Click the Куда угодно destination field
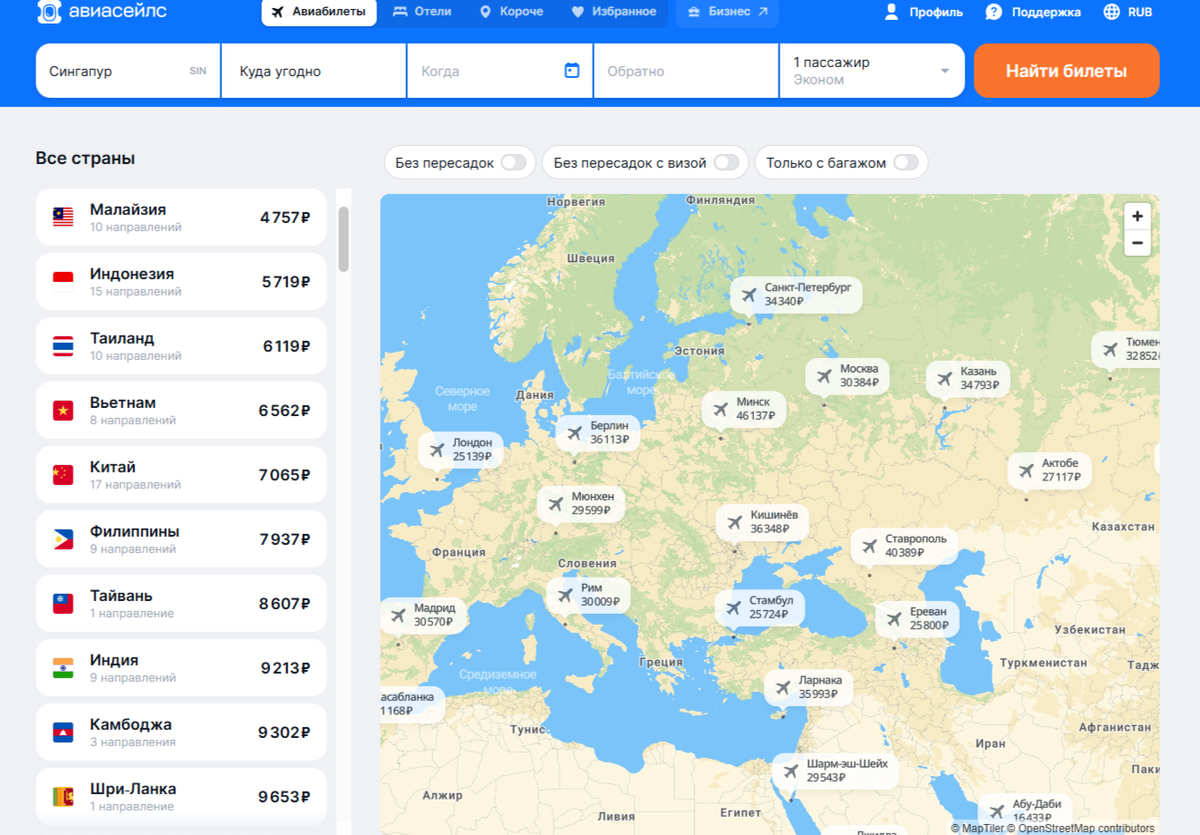The height and width of the screenshot is (835, 1200). tap(314, 71)
